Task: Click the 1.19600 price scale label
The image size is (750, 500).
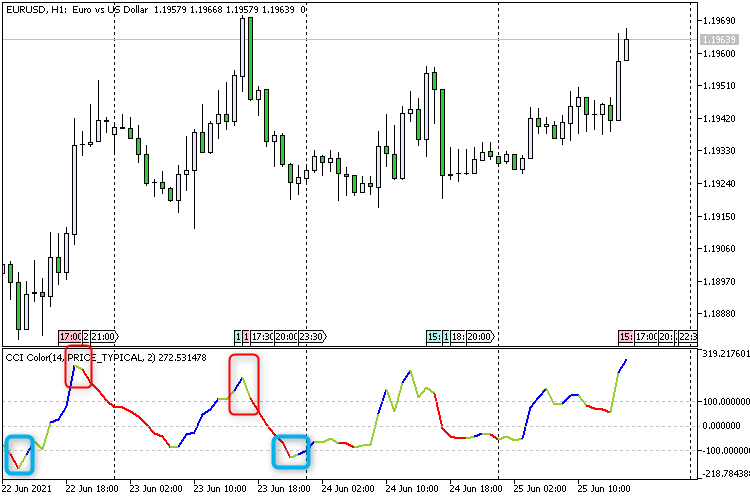Action: [x=719, y=54]
